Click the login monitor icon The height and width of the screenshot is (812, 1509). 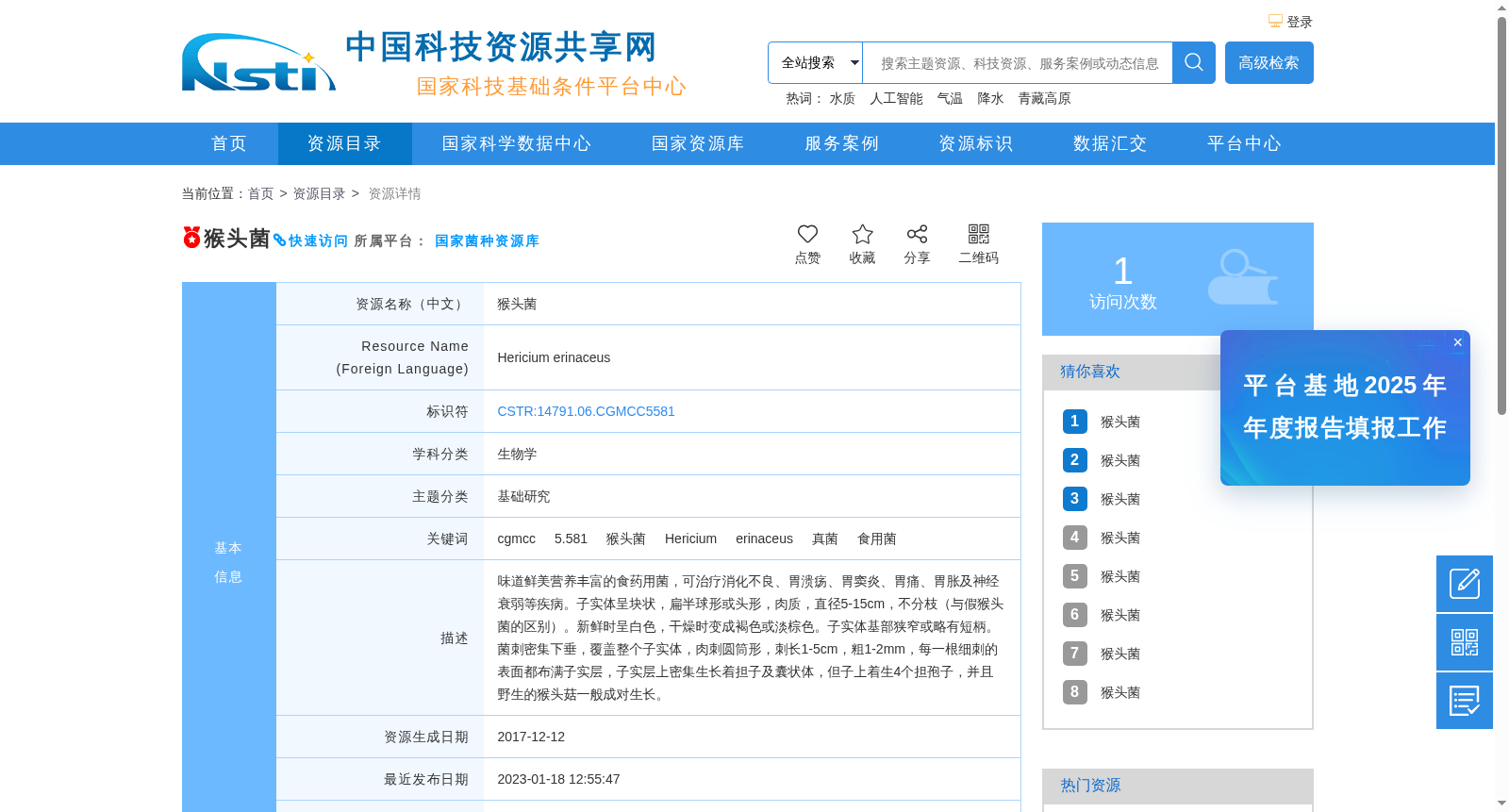pos(1275,21)
